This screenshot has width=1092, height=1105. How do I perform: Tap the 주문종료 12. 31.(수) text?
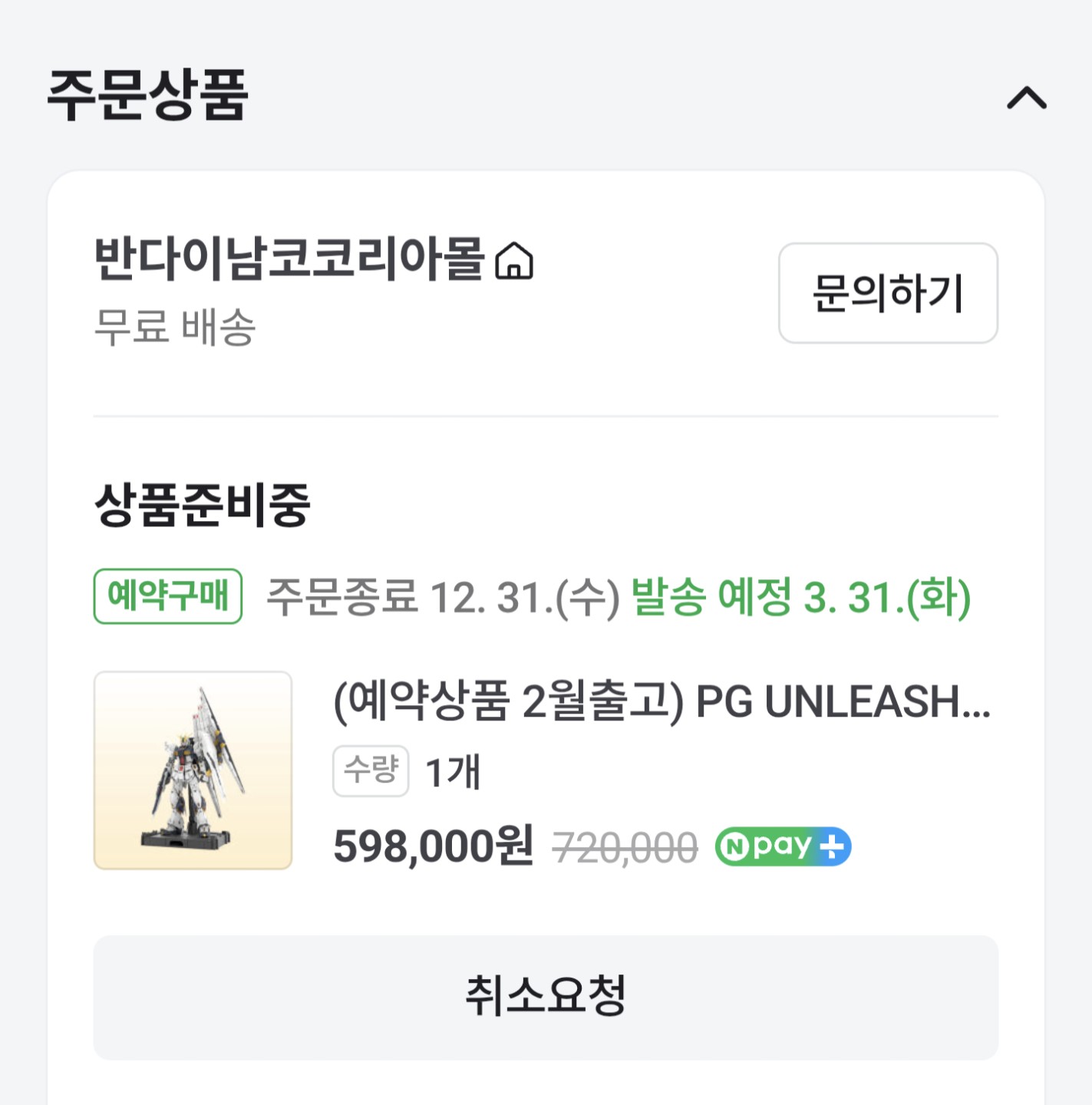coord(443,598)
